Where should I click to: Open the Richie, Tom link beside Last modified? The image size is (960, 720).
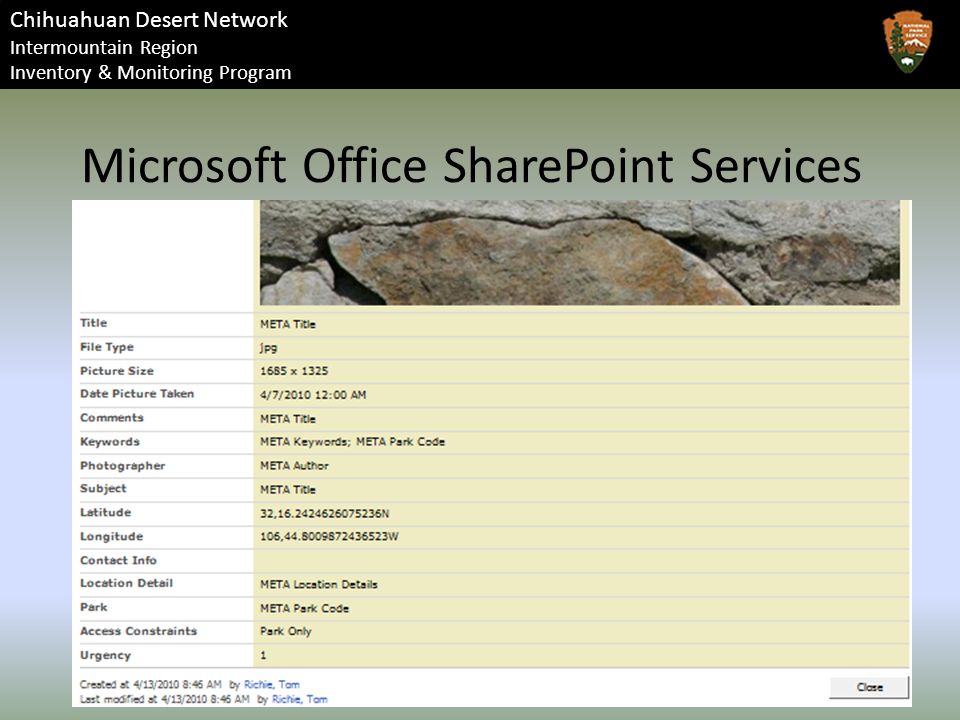click(299, 699)
